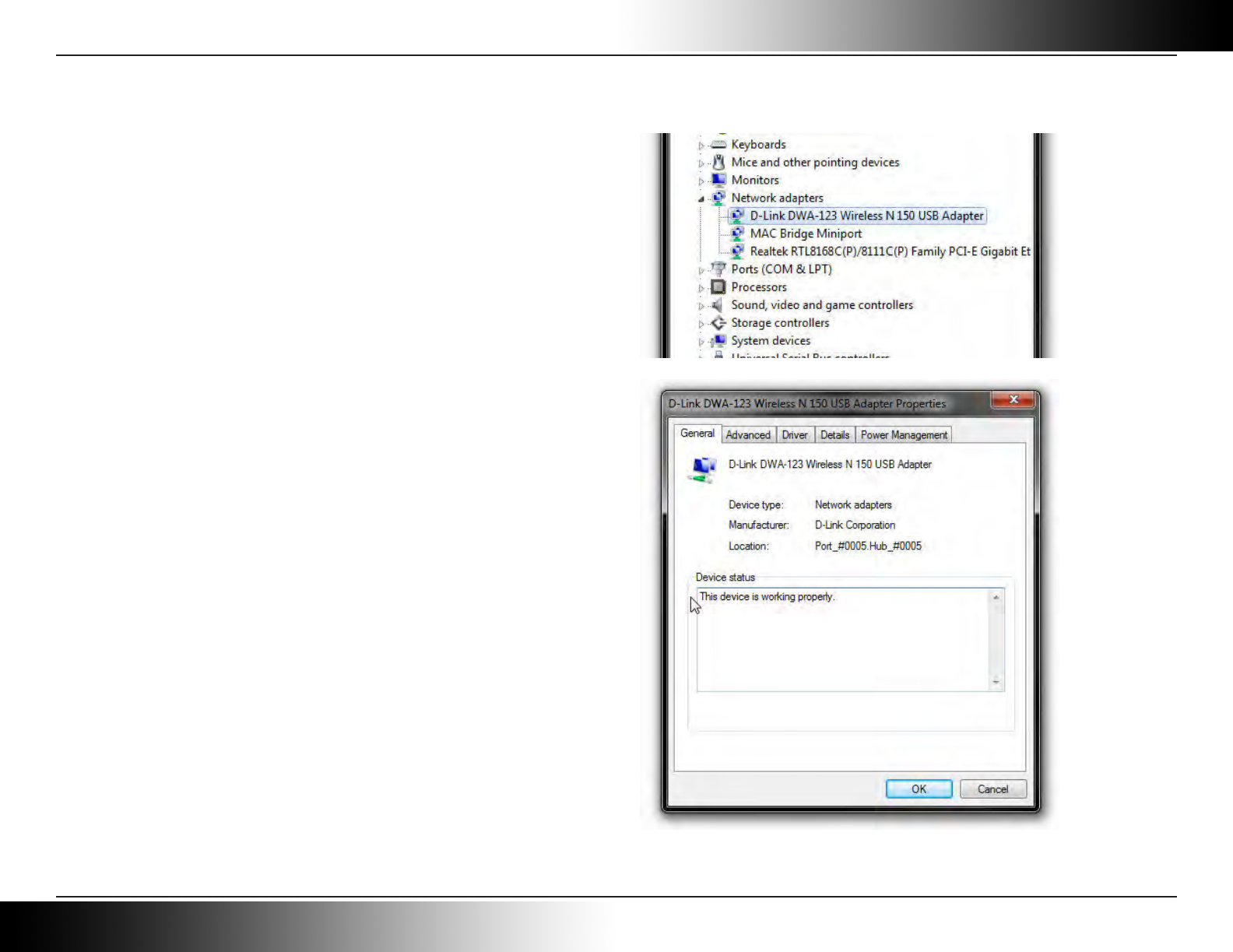Open the Power Management tab

(904, 435)
